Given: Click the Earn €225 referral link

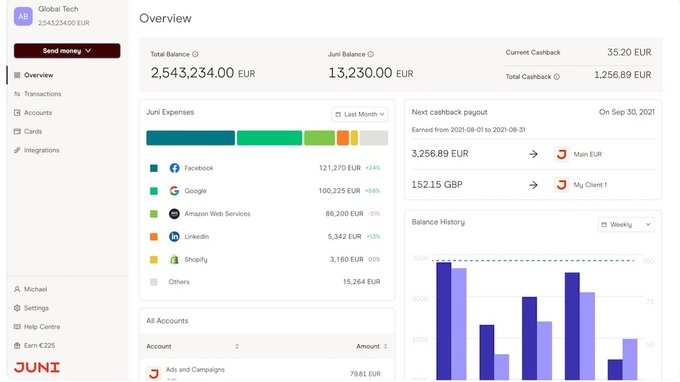Looking at the screenshot, I should pos(39,346).
